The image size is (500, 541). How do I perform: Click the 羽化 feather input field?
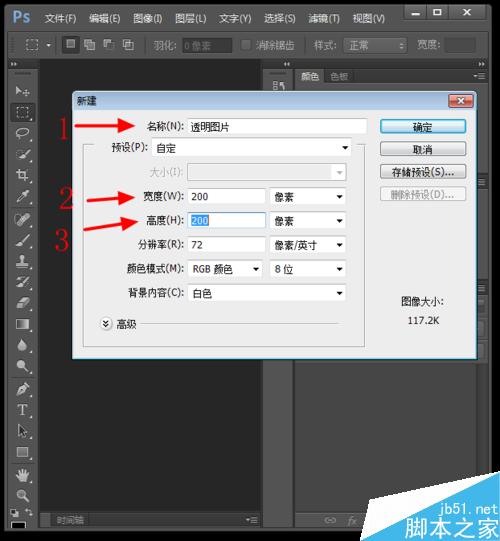point(207,46)
